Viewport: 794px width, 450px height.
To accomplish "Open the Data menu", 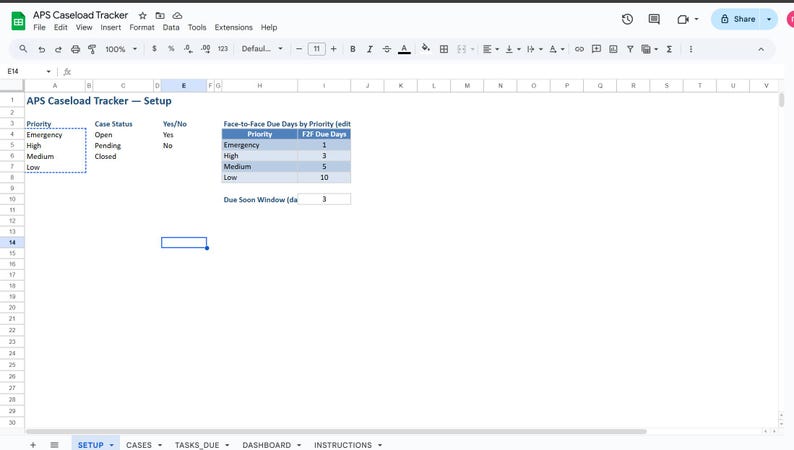I will click(x=171, y=27).
